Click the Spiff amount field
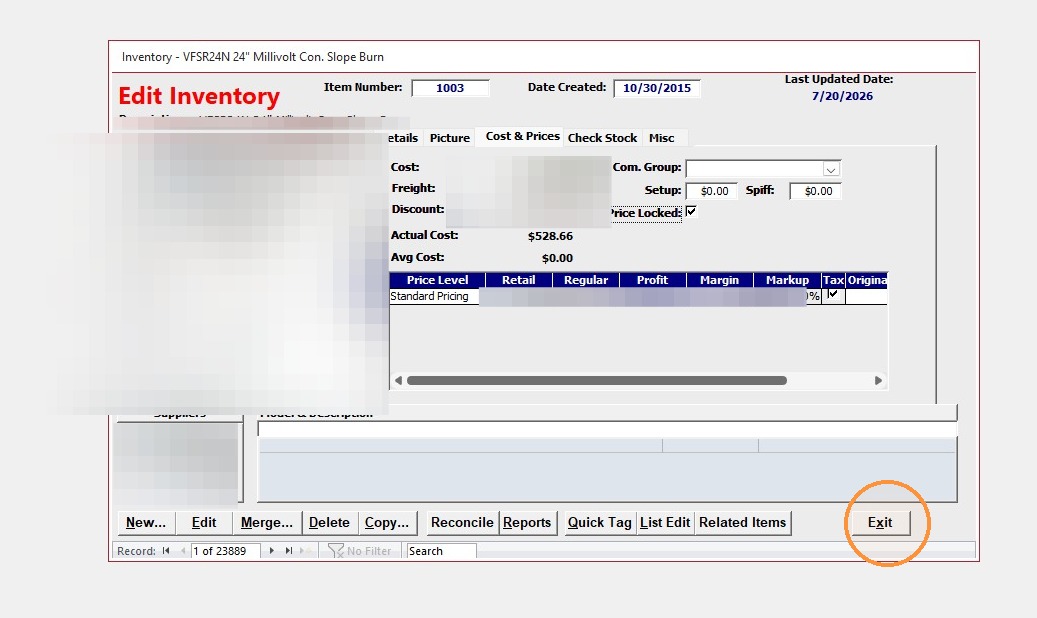 coord(815,191)
